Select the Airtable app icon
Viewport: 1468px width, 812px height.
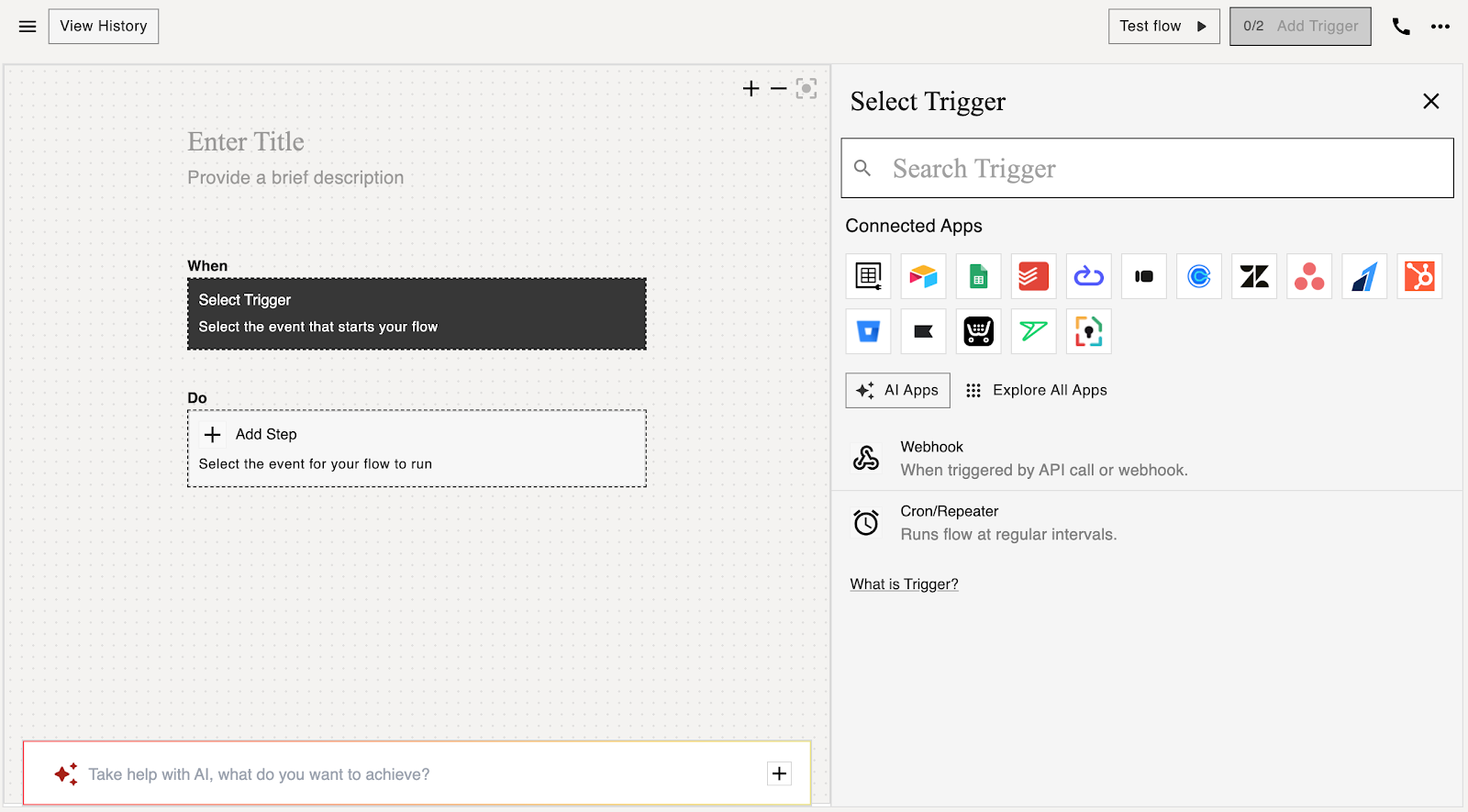[x=923, y=276]
